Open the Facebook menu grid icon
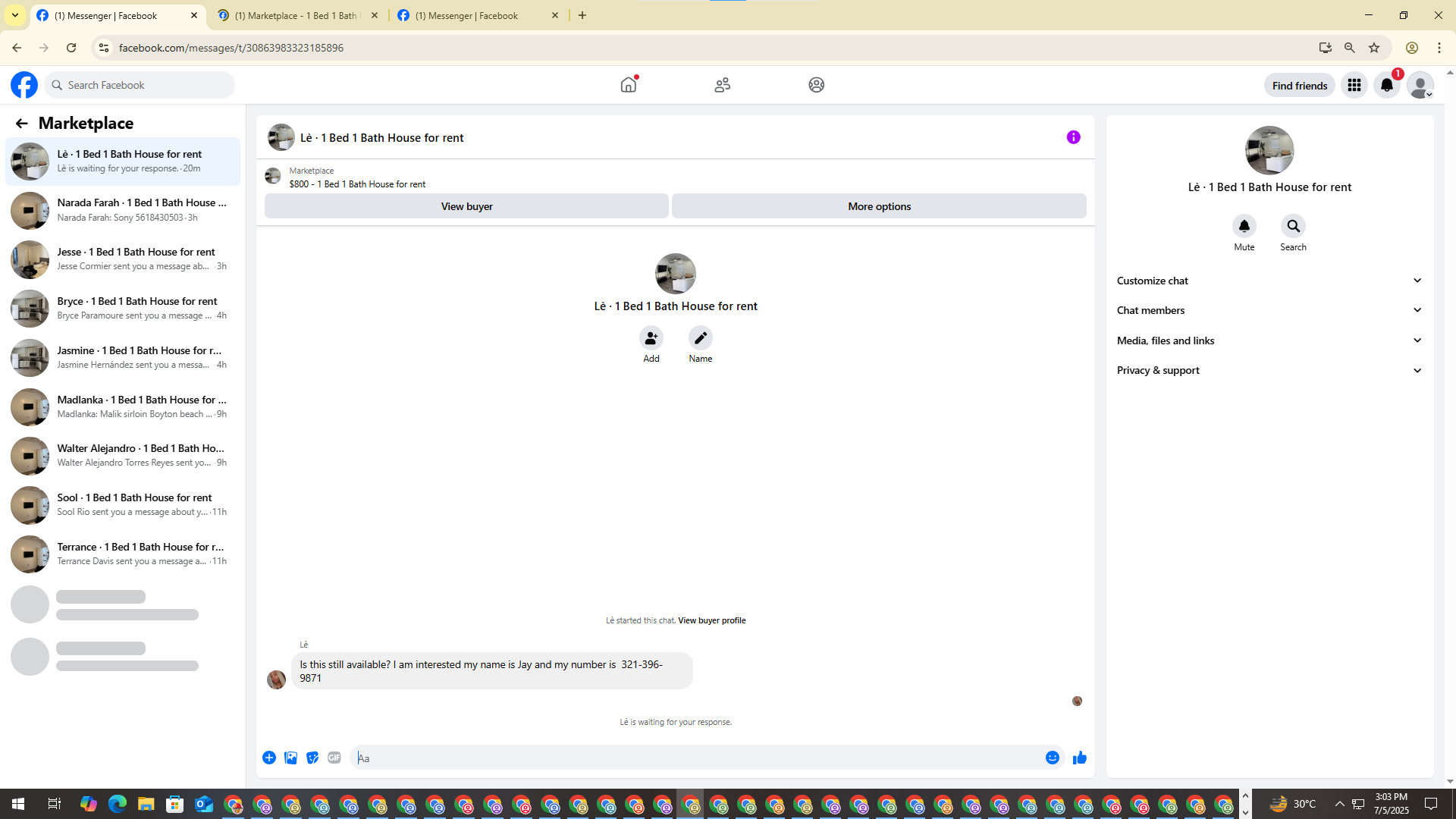 pyautogui.click(x=1354, y=85)
